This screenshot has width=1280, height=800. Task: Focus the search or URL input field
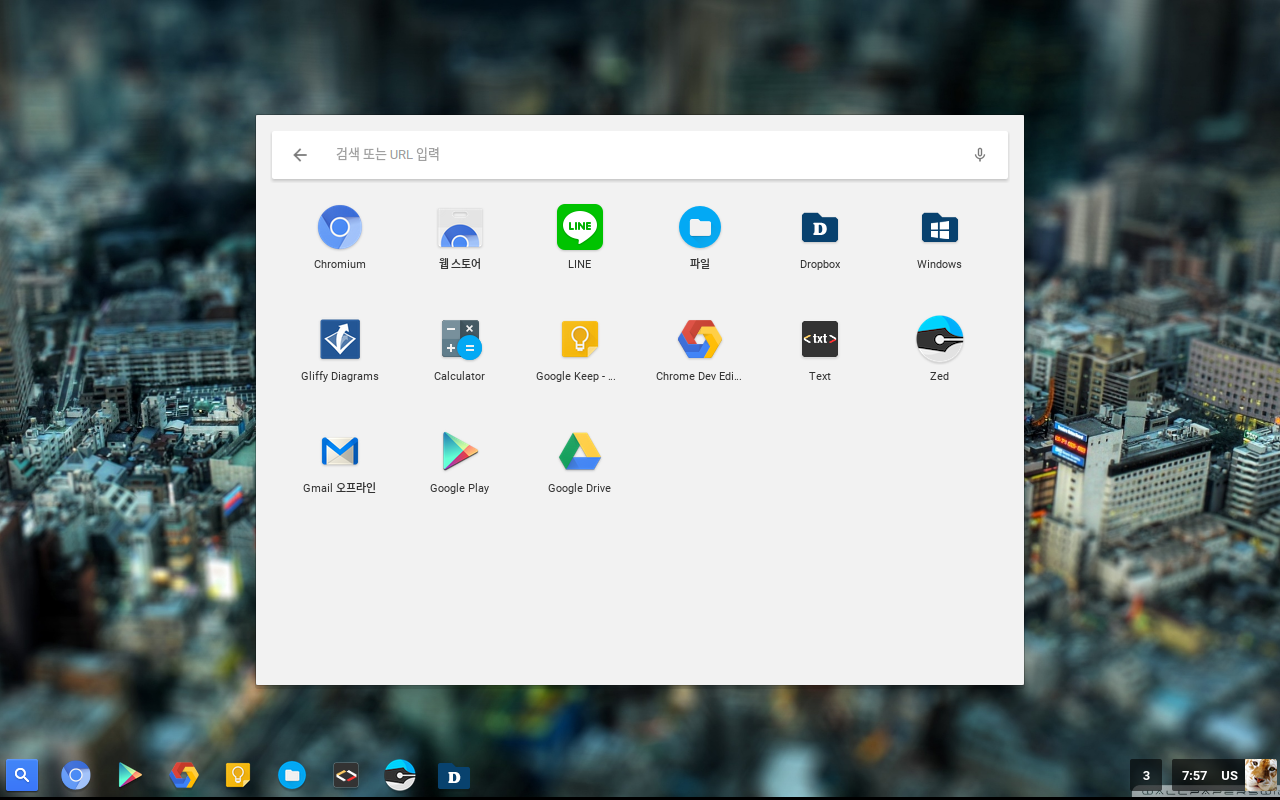[640, 155]
